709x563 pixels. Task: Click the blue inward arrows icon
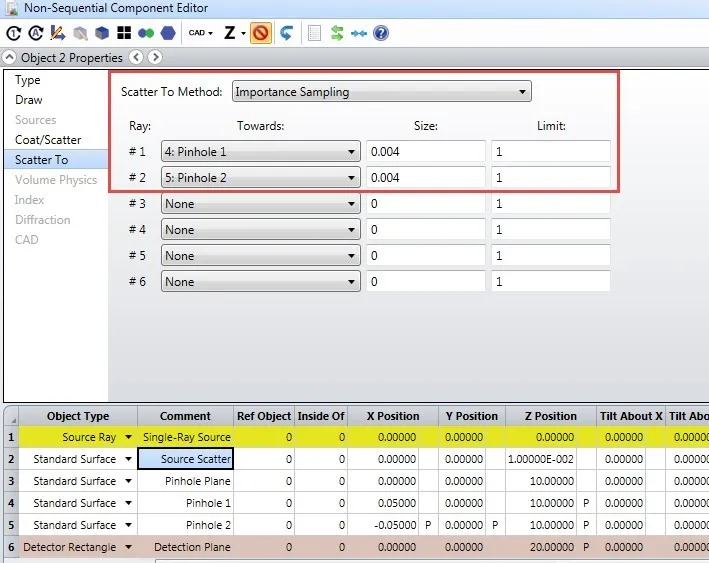tap(359, 33)
